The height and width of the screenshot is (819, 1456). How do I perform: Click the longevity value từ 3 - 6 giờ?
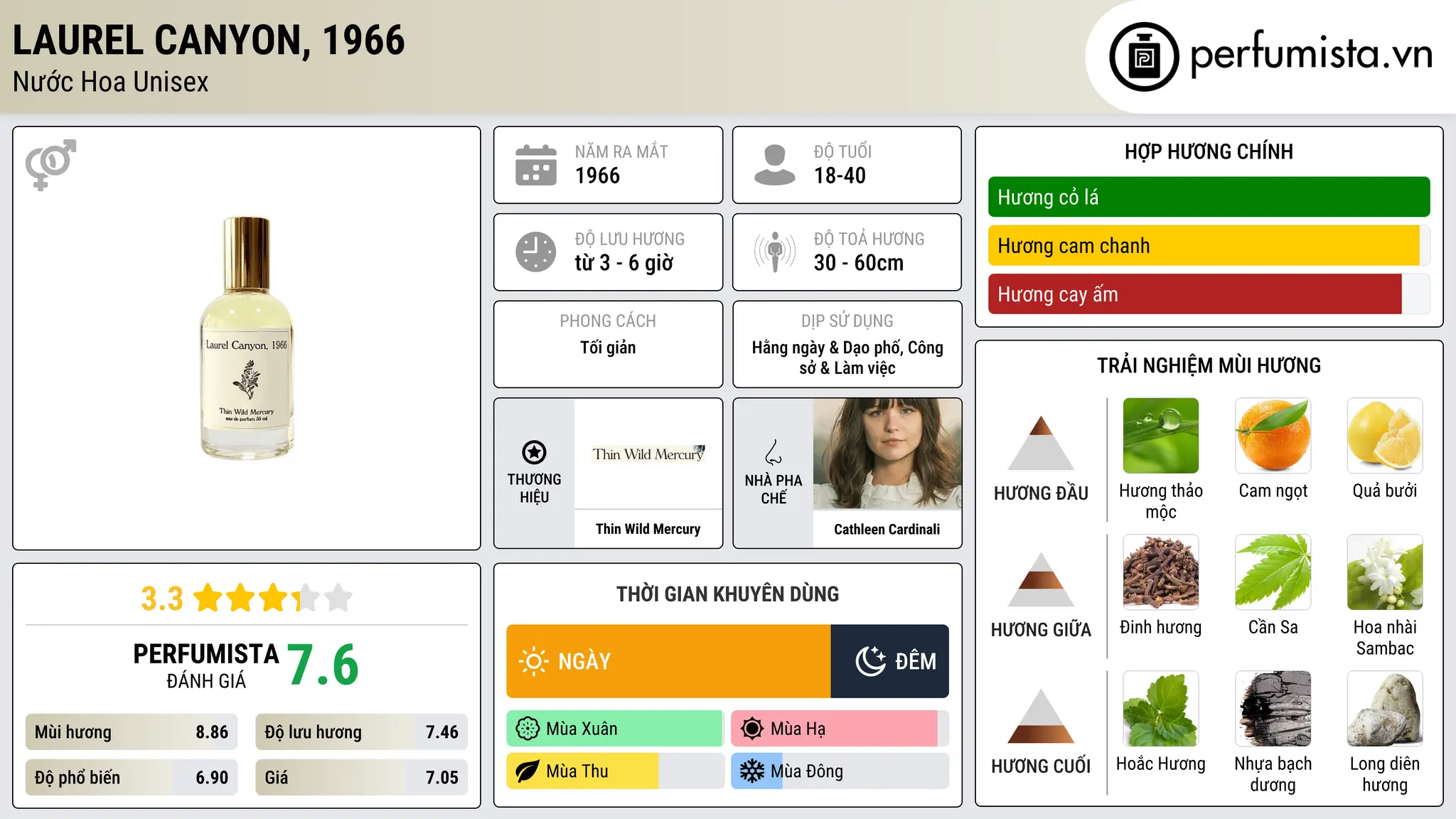624,263
